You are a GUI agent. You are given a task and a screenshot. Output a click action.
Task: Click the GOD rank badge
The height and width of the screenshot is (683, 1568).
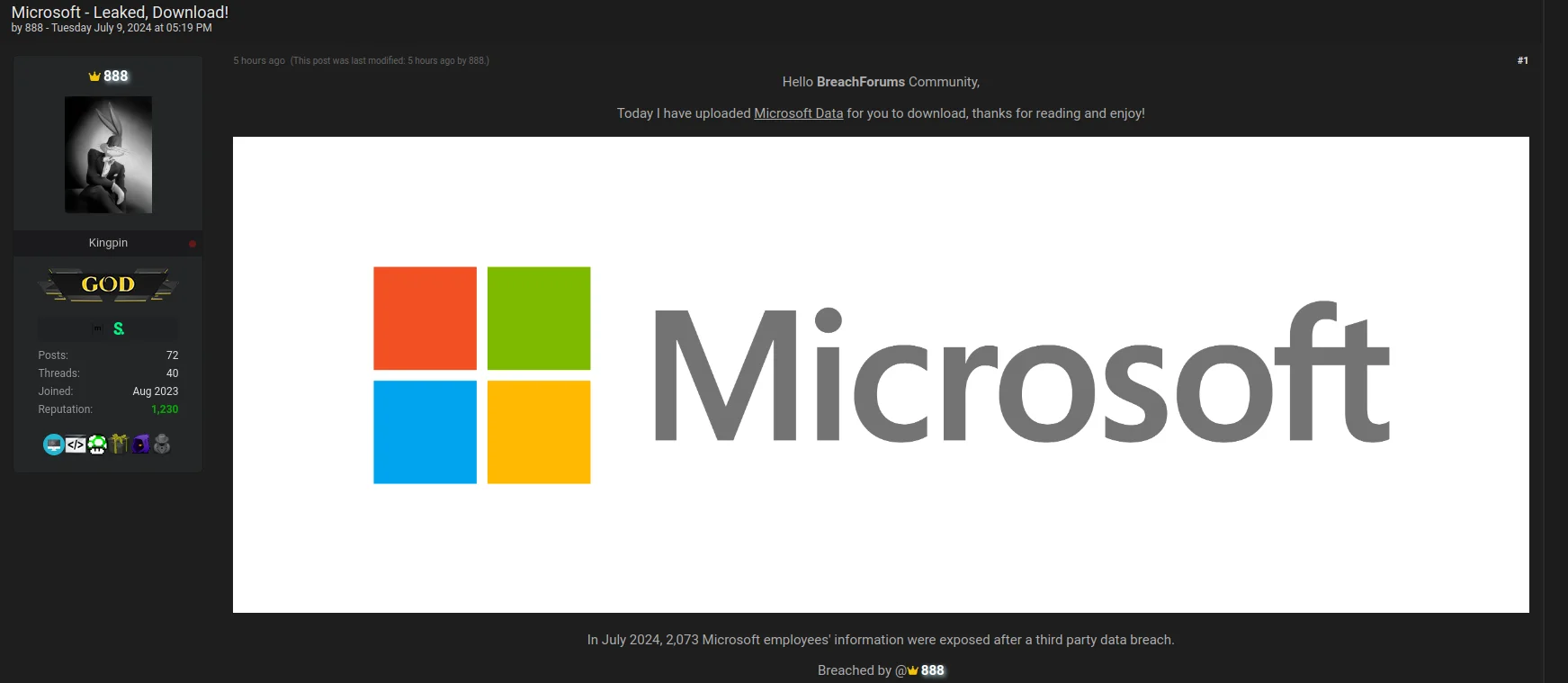point(108,284)
